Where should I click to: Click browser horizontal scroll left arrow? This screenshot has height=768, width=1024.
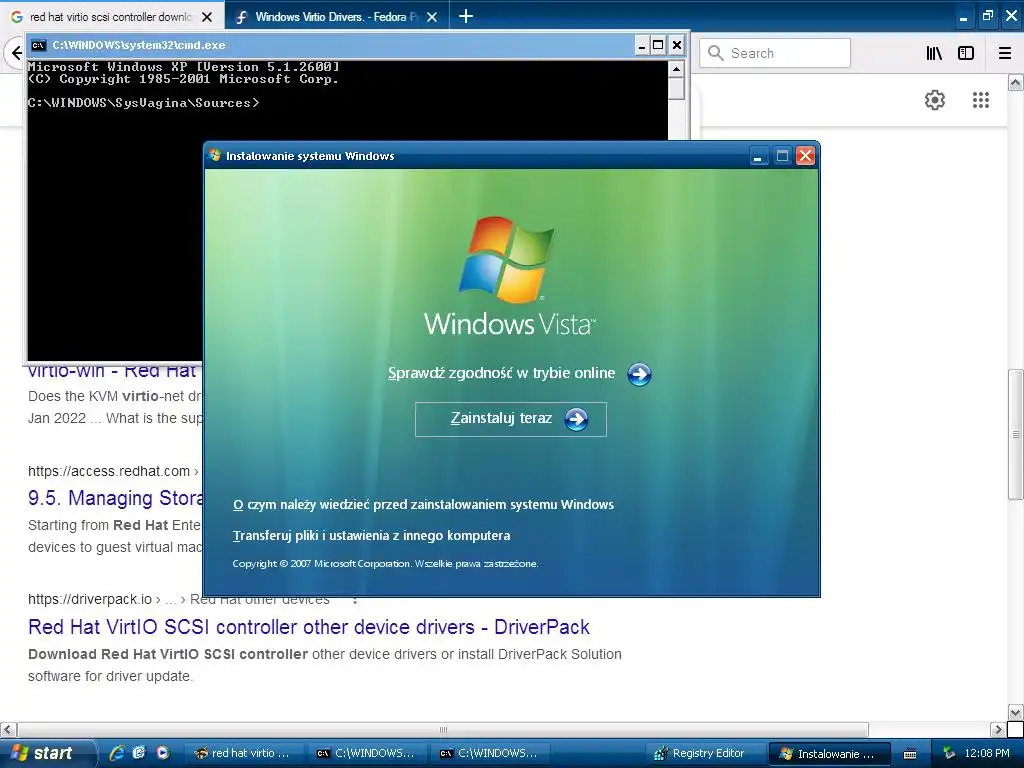[8, 729]
